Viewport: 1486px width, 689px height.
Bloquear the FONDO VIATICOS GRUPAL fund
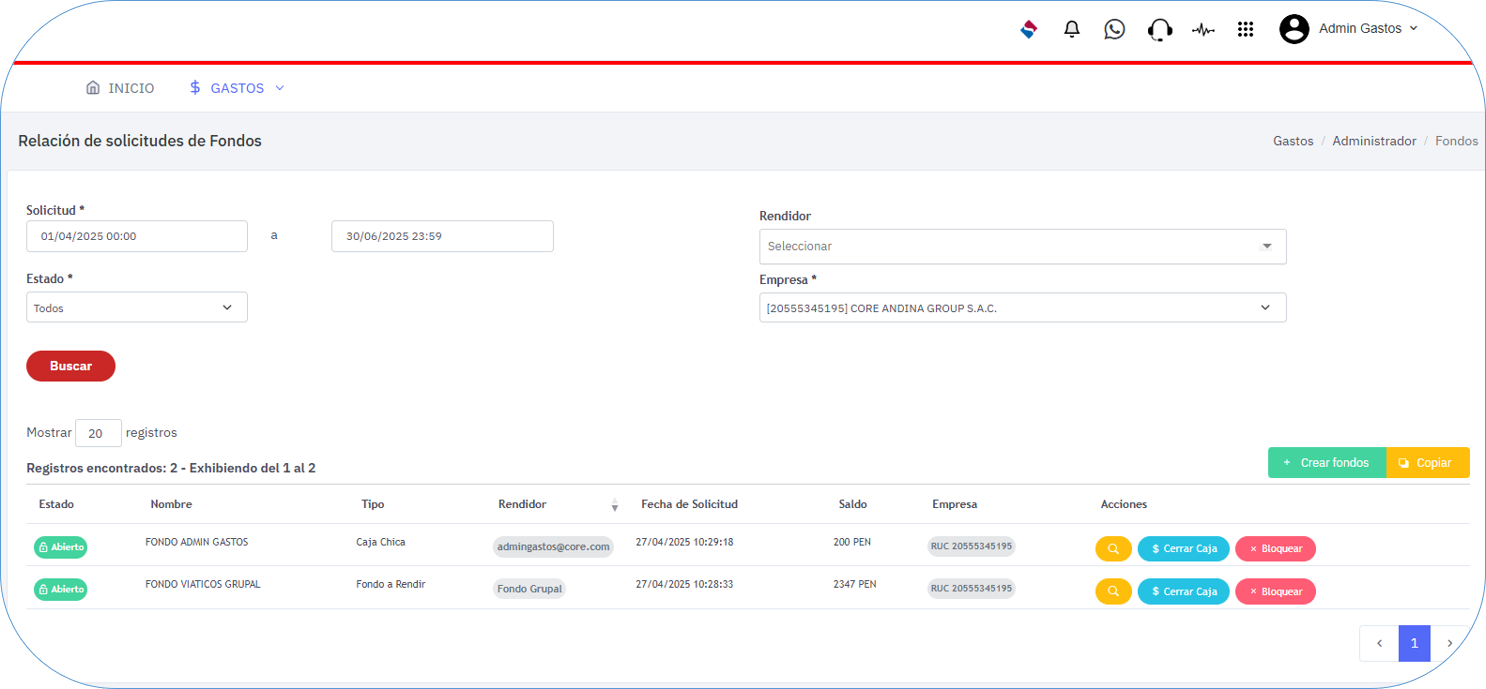tap(1276, 592)
